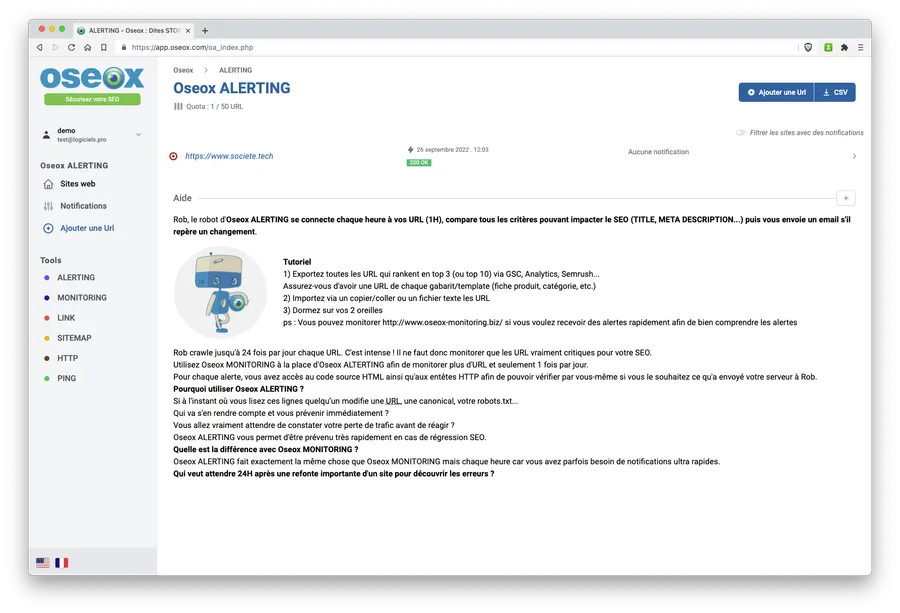Click the Oseox logo
The height and width of the screenshot is (613, 900).
pyautogui.click(x=92, y=77)
